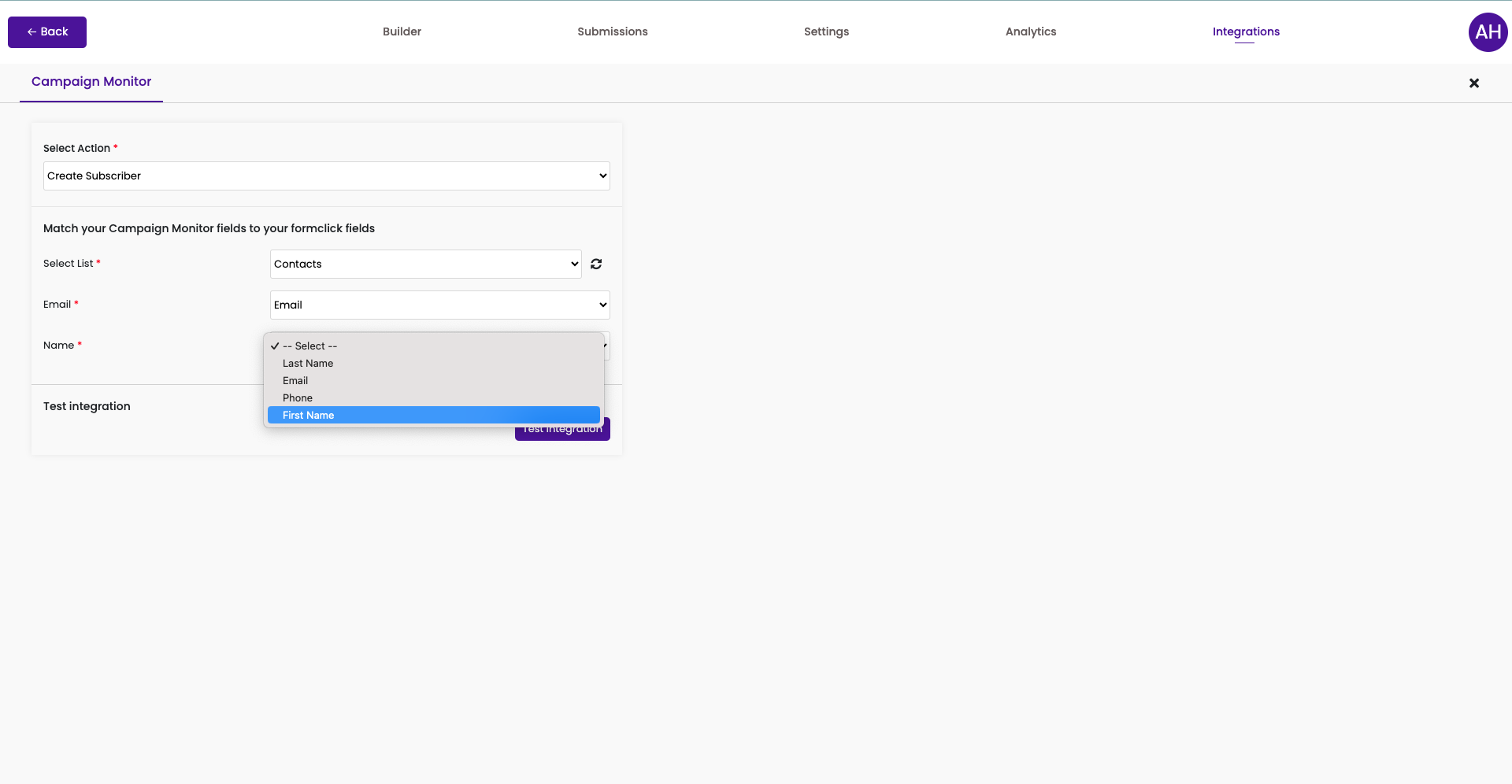Go back using the Back button
This screenshot has height=784, width=1512.
click(47, 32)
